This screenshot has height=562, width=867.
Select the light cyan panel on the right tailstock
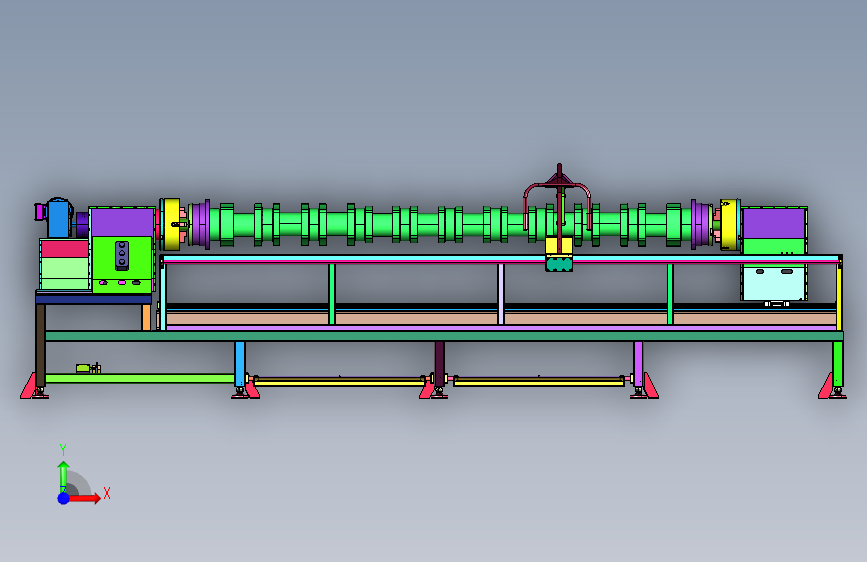tap(773, 283)
